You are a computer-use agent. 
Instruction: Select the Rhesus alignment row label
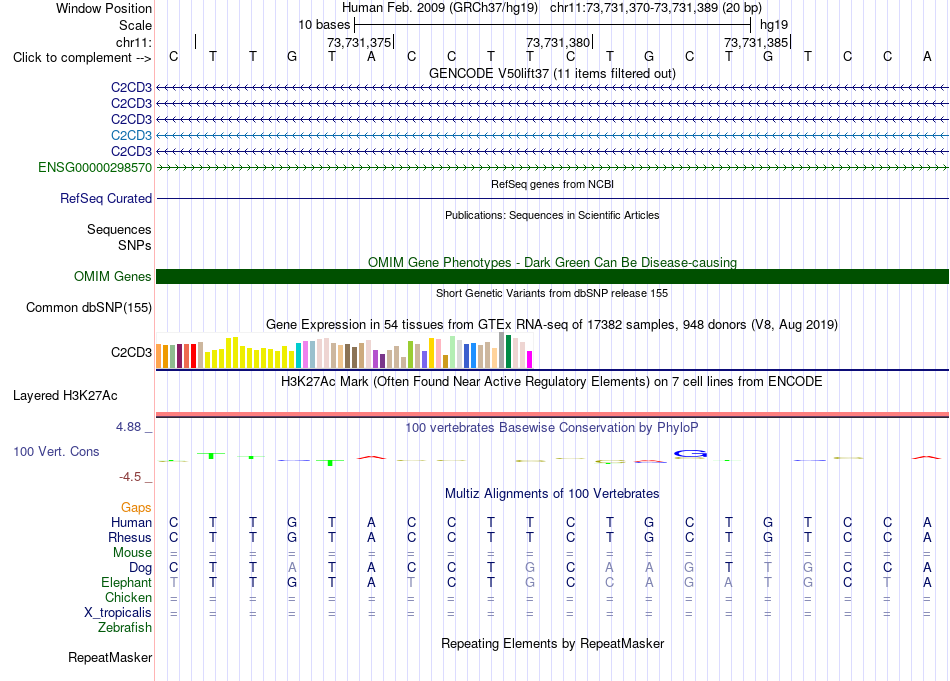(130, 537)
